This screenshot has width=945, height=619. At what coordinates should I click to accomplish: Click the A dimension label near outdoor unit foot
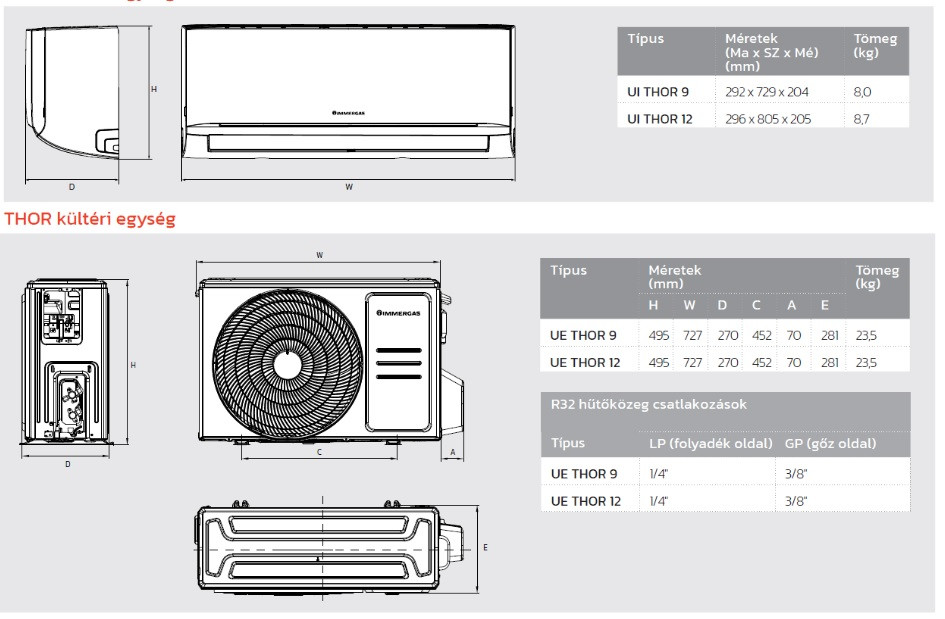[x=454, y=452]
